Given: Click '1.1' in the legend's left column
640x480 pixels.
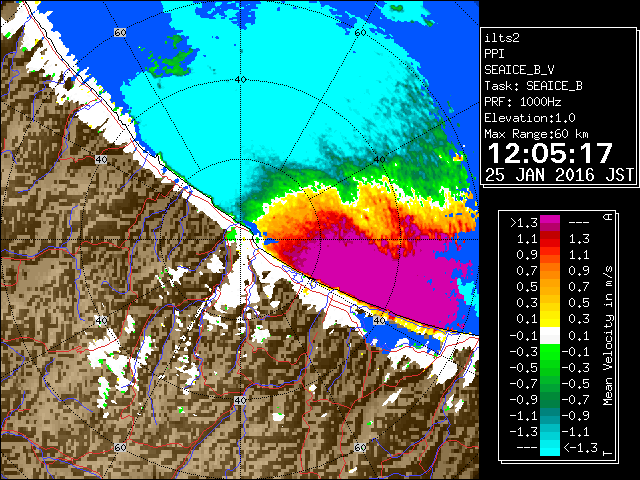Looking at the screenshot, I should (x=527, y=239).
